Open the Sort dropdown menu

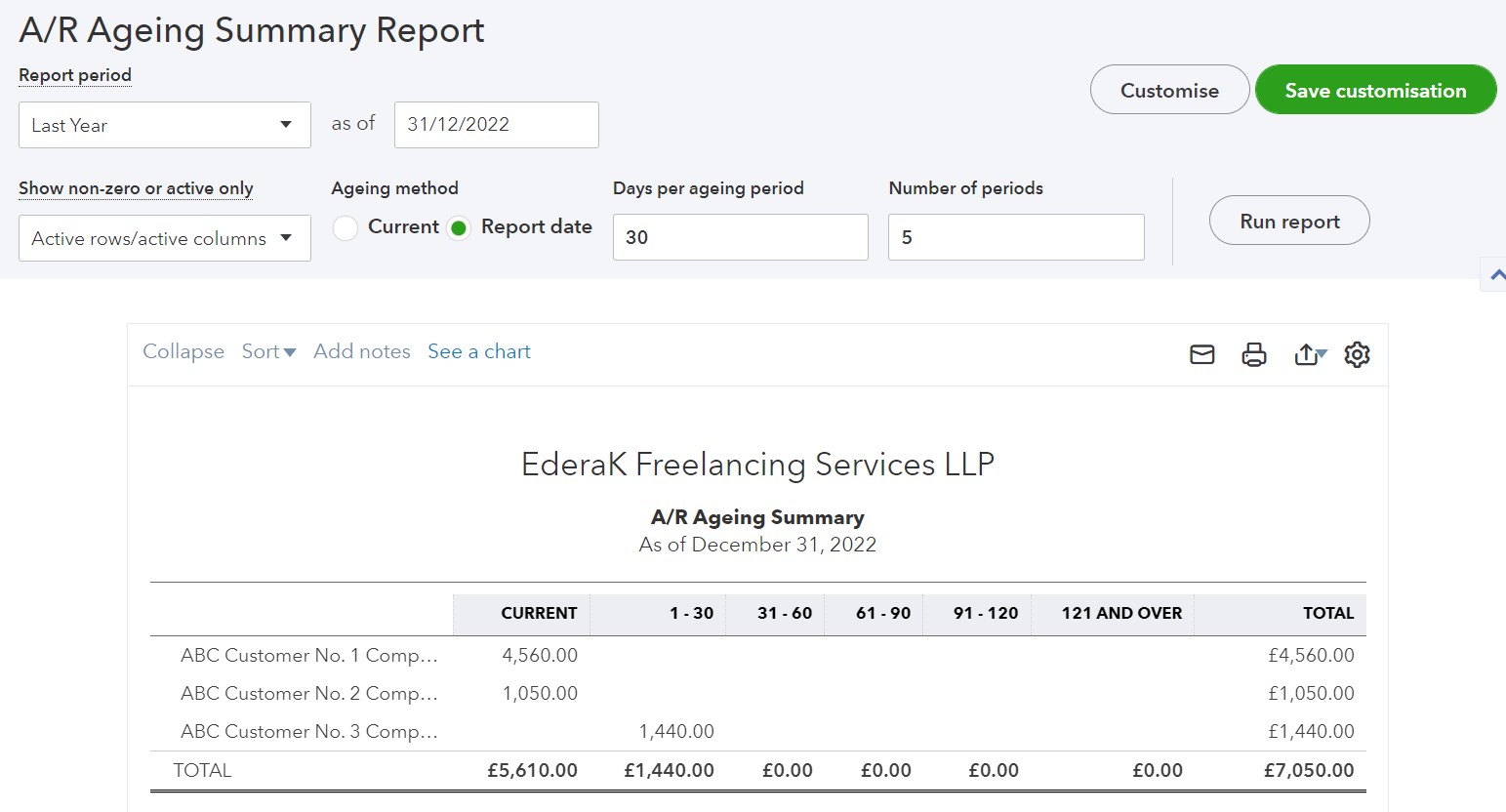click(x=268, y=351)
